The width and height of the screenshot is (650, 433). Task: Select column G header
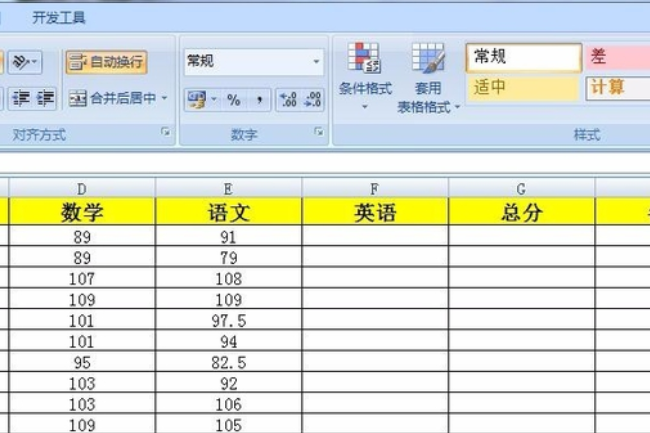tap(521, 189)
